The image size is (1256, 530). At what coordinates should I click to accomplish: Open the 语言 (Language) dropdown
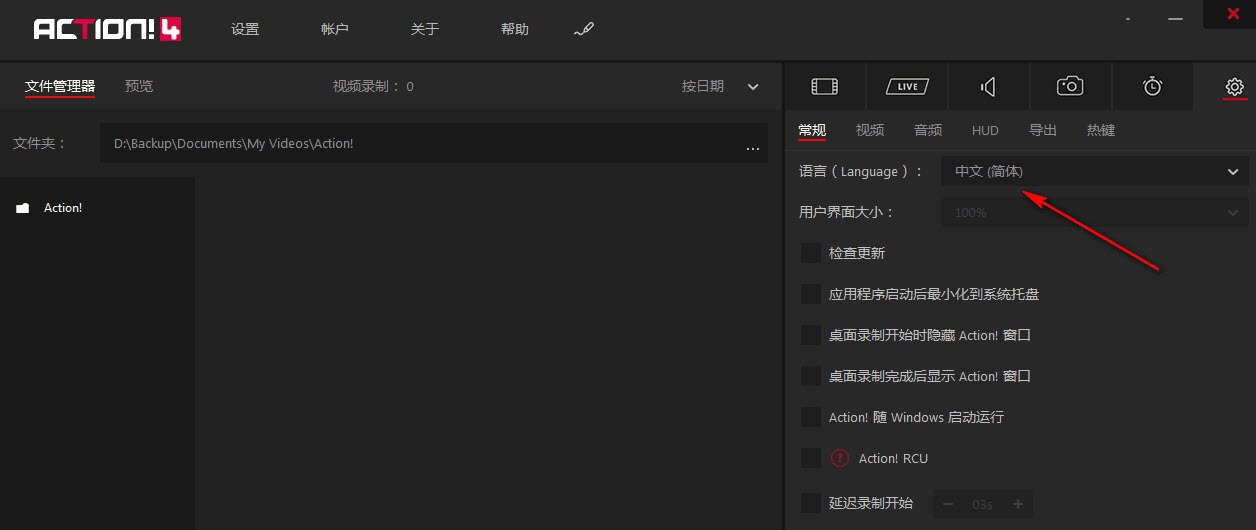point(1095,171)
